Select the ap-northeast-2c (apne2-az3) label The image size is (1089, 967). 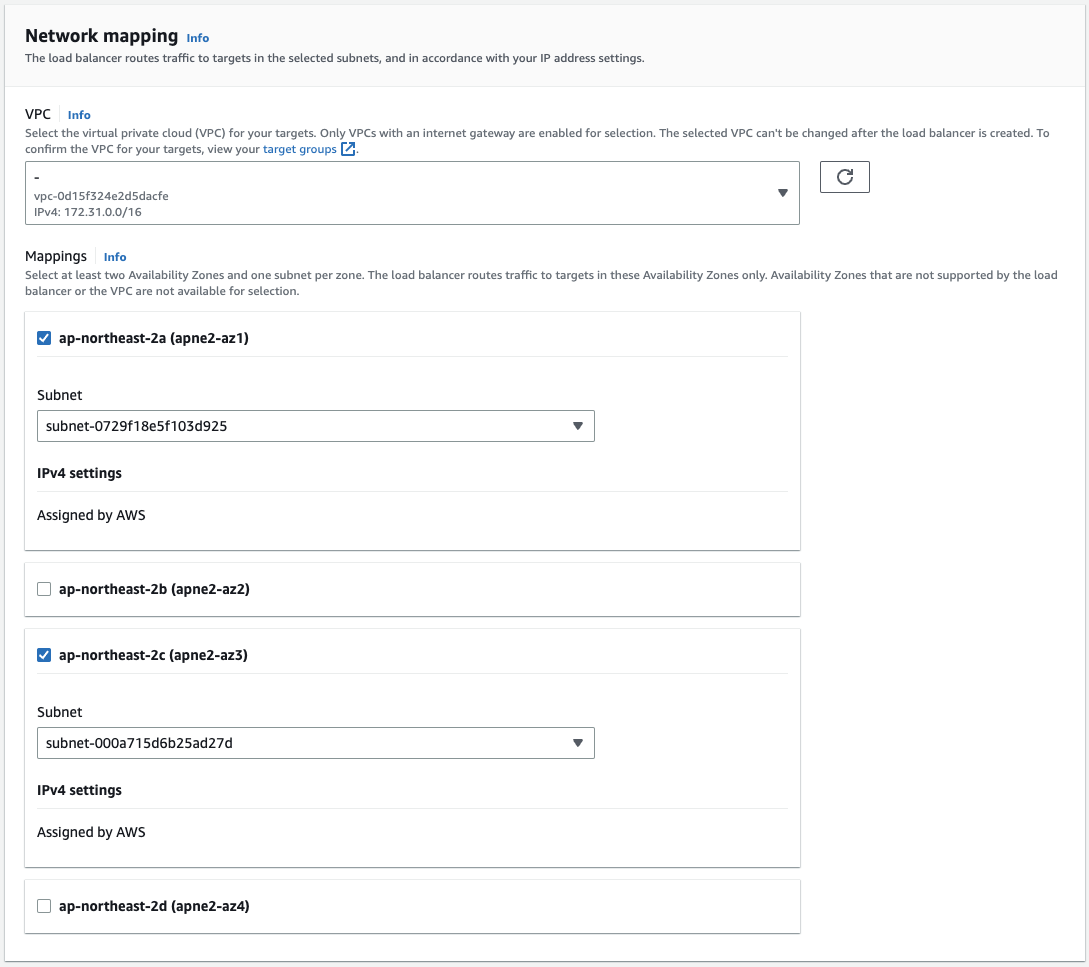point(153,655)
